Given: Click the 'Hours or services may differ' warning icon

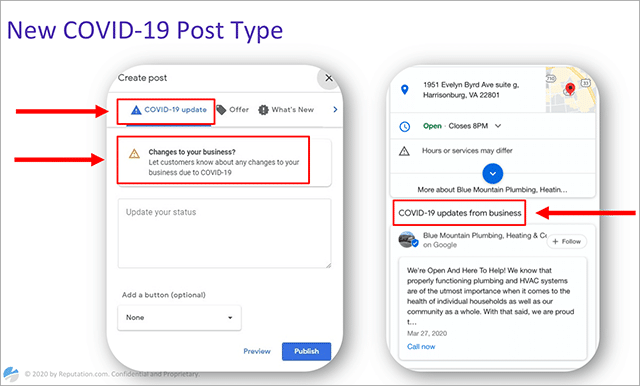Looking at the screenshot, I should pyautogui.click(x=404, y=151).
